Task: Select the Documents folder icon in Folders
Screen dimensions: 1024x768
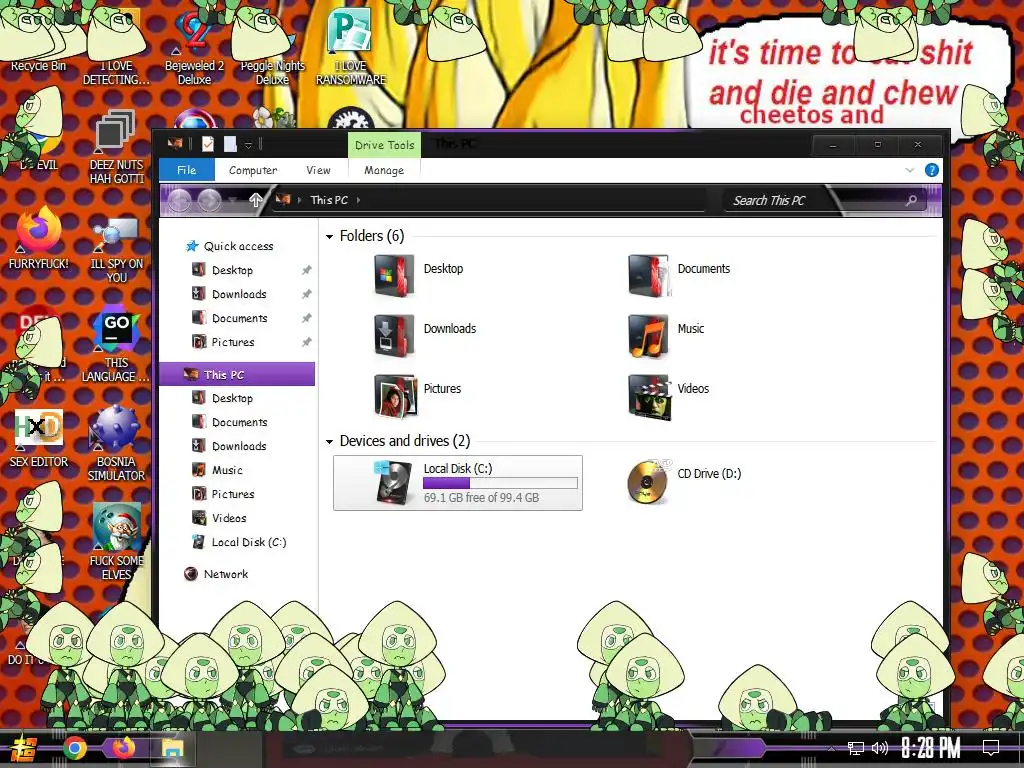Action: [x=648, y=276]
